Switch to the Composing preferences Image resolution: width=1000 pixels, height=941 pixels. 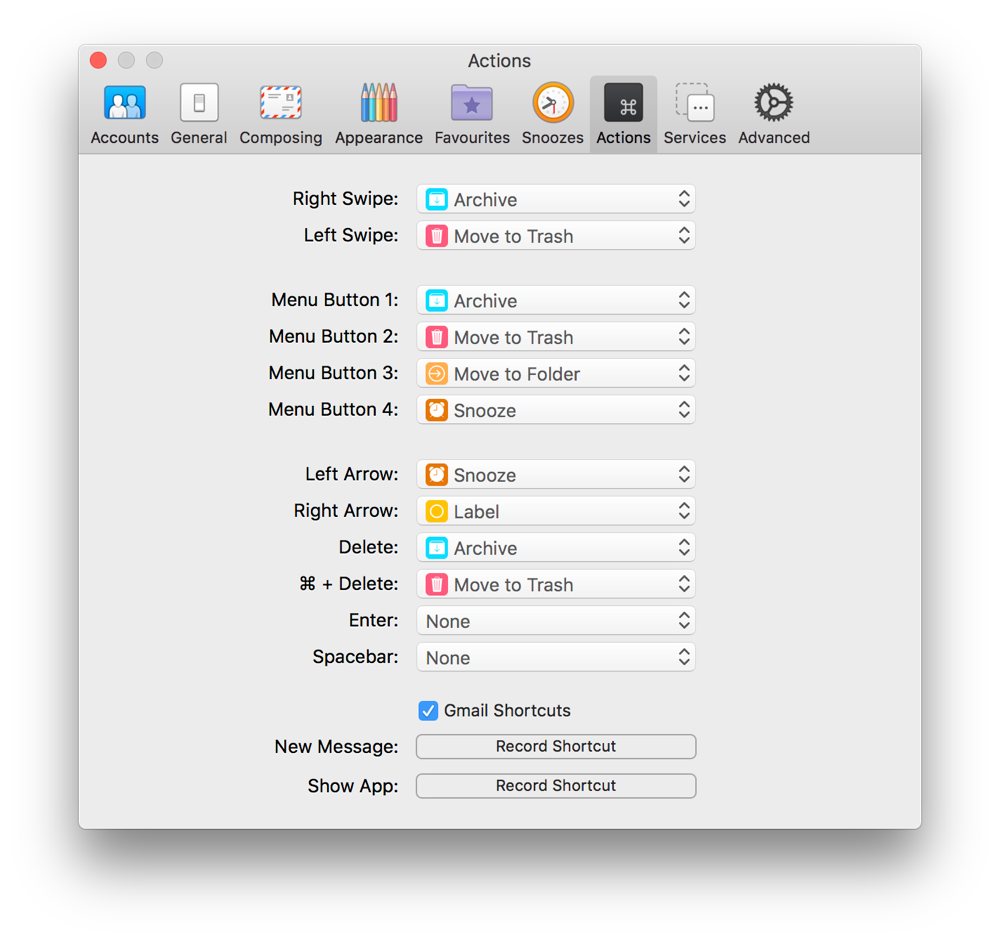tap(280, 115)
